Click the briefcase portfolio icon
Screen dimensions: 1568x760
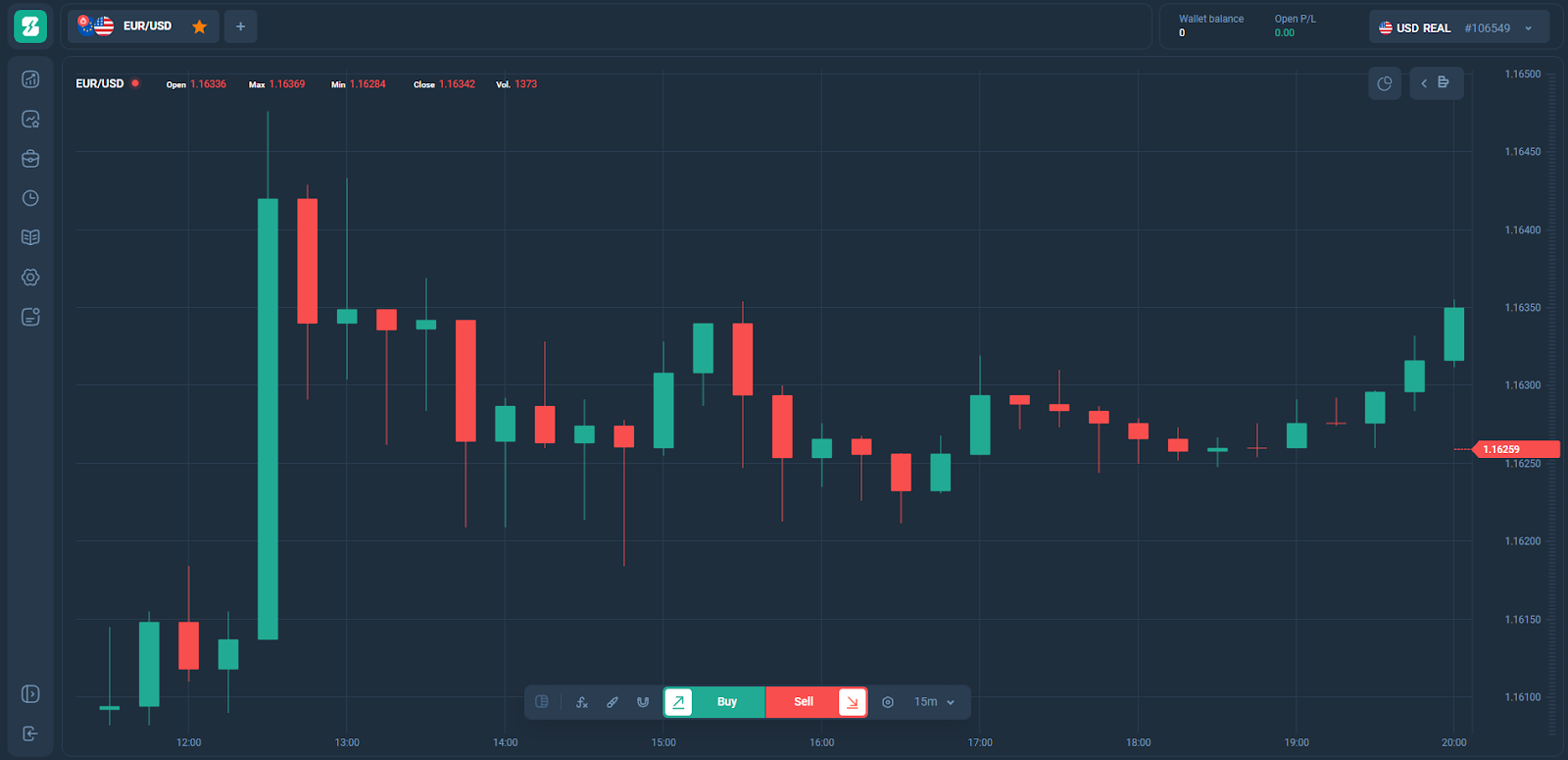tap(30, 159)
